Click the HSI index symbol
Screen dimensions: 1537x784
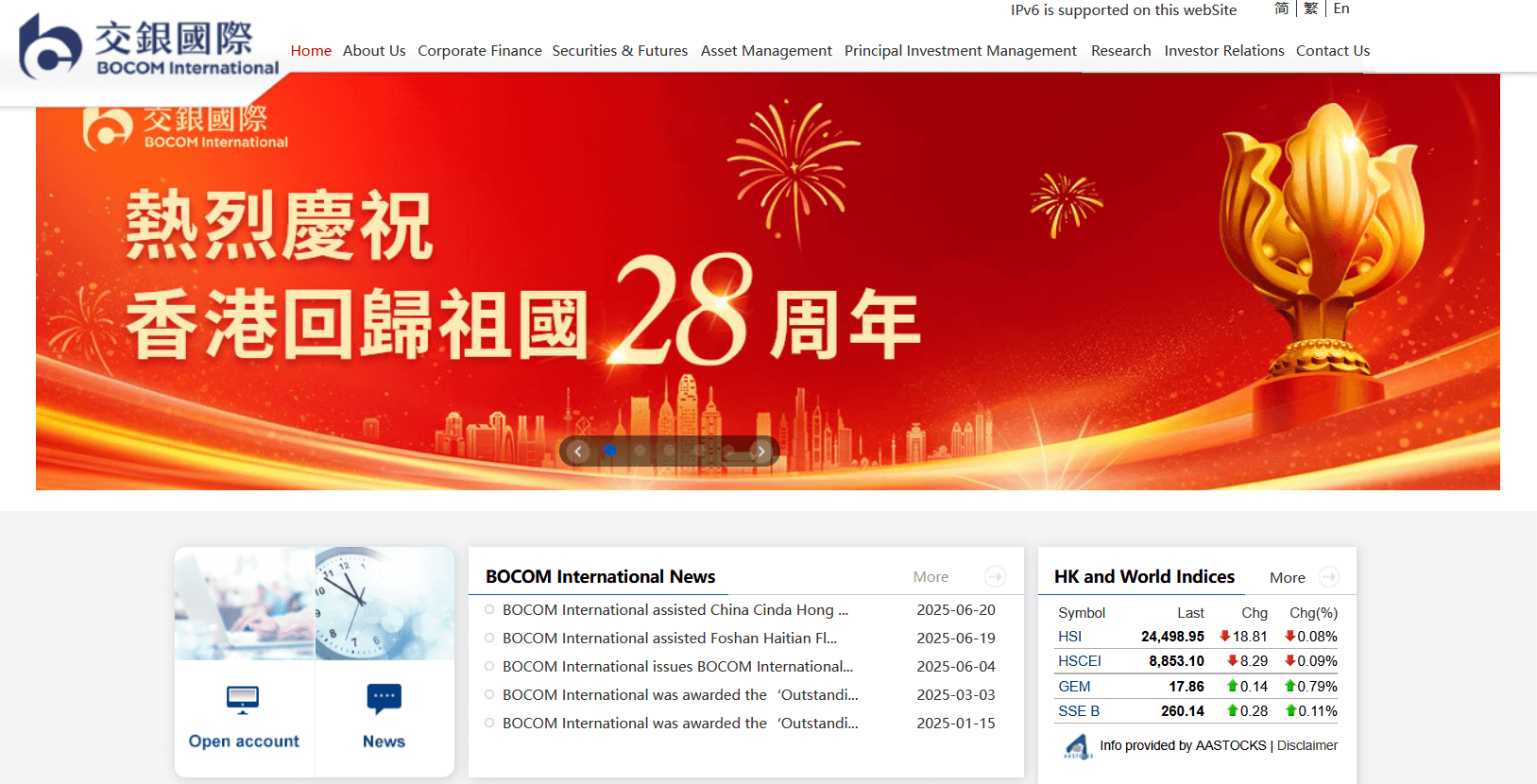point(1070,637)
